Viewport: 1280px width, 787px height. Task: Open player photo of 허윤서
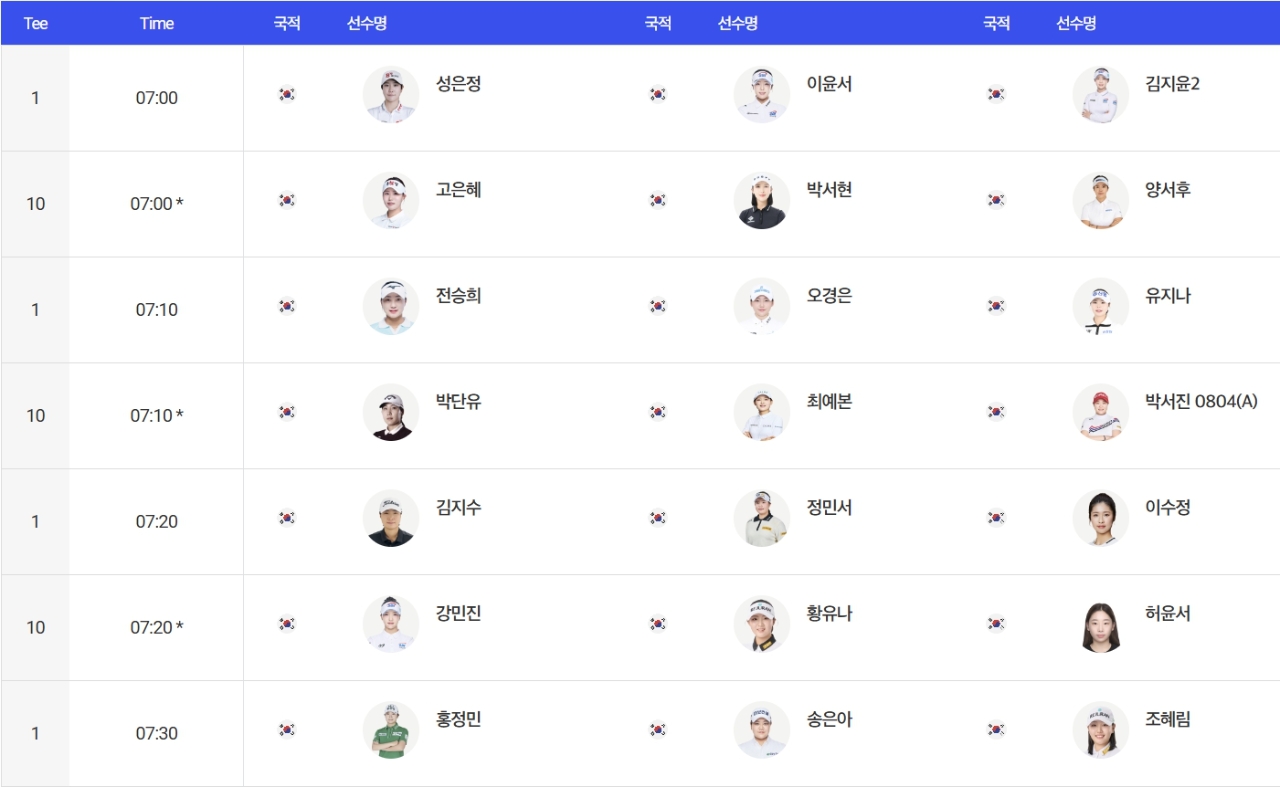coord(1101,625)
